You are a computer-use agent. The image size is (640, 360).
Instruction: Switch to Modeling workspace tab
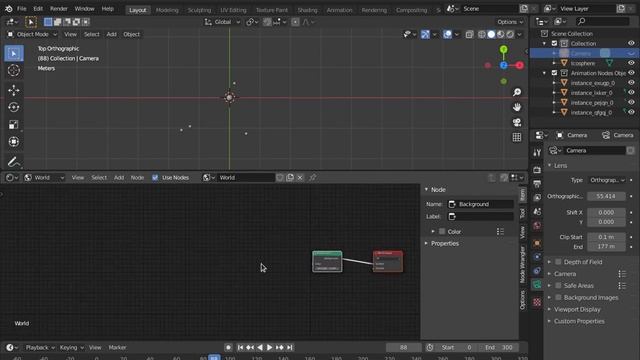click(x=167, y=10)
